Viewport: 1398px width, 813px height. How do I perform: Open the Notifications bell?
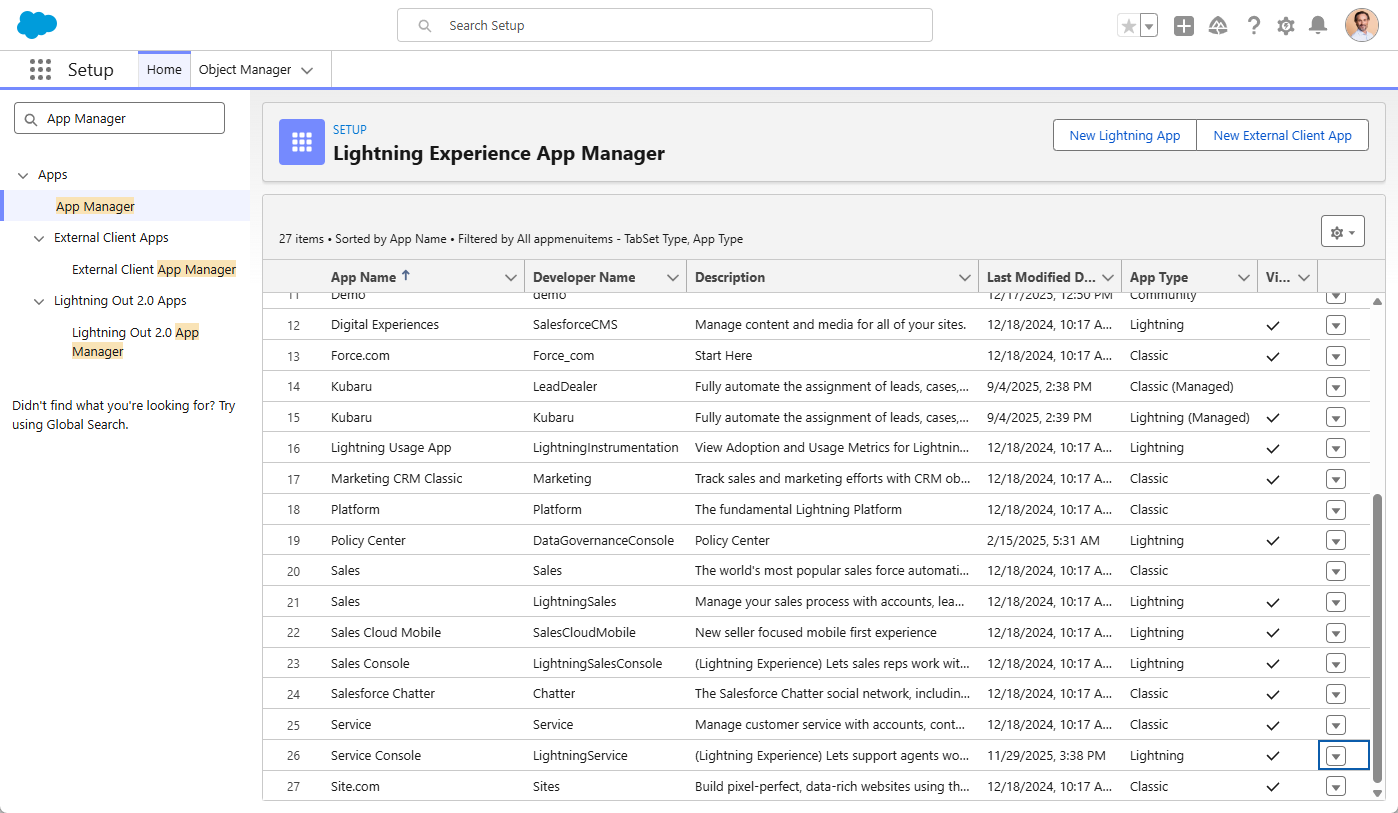pyautogui.click(x=1318, y=26)
